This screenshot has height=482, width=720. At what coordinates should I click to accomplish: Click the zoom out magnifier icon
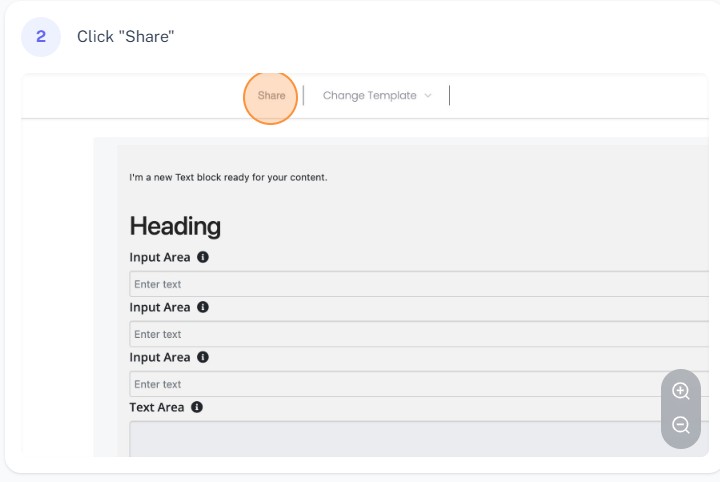coord(681,425)
